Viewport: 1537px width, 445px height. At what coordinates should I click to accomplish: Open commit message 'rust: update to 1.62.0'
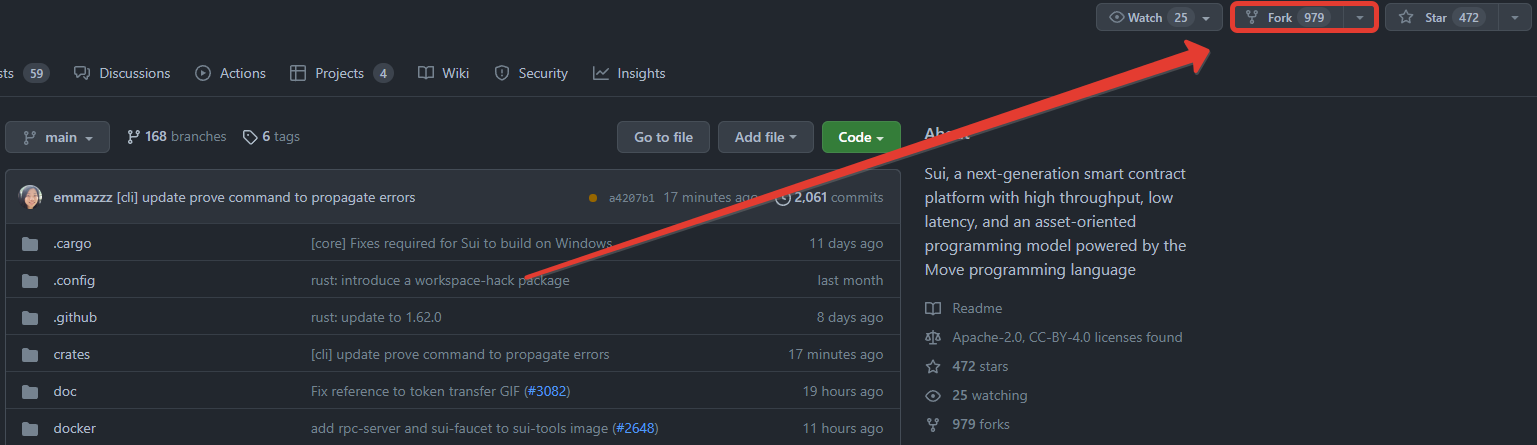coord(376,317)
